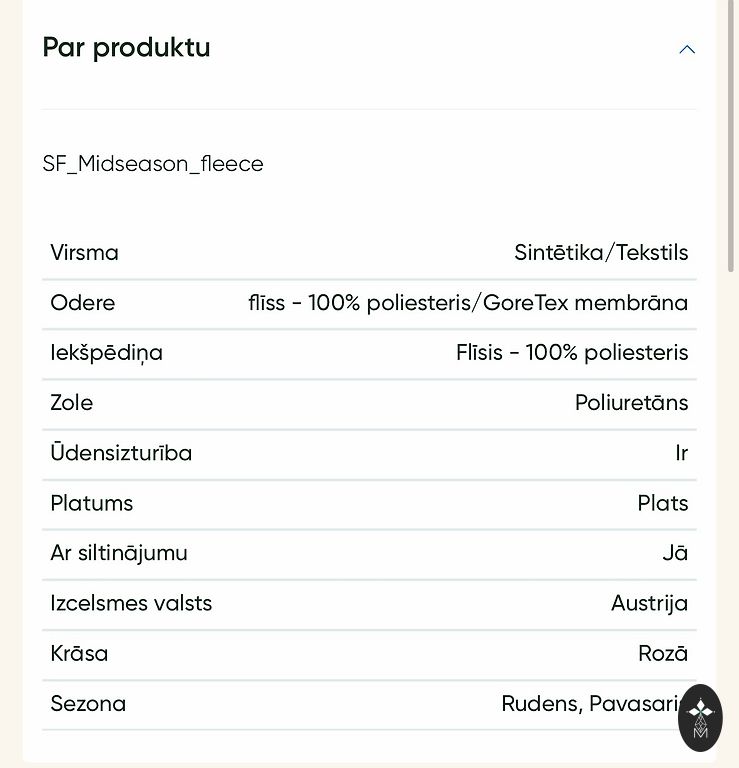The height and width of the screenshot is (768, 739).
Task: Click the Poliuretāns value
Action: (631, 403)
